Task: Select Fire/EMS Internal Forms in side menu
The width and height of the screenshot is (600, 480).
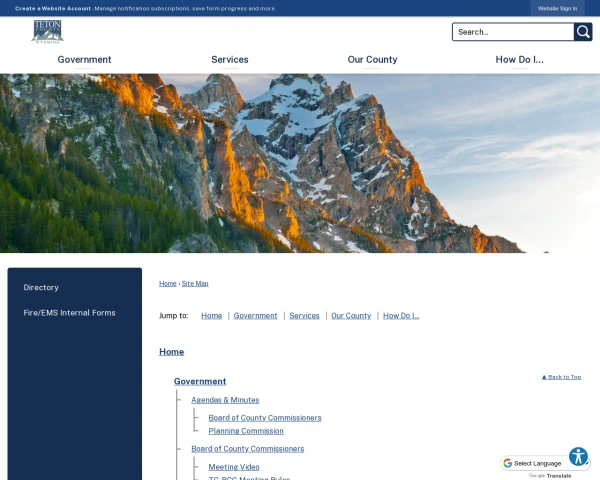Action: tap(69, 313)
